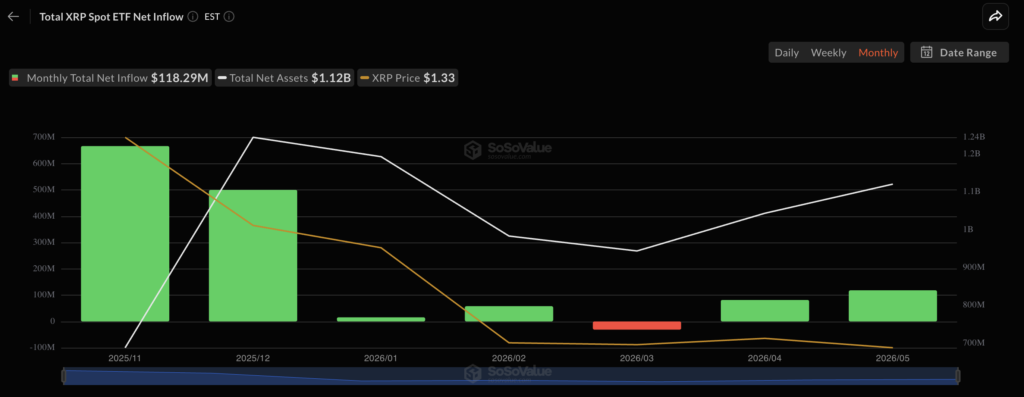
Task: Click the small 2026/01 inflow bar
Action: pyautogui.click(x=381, y=319)
